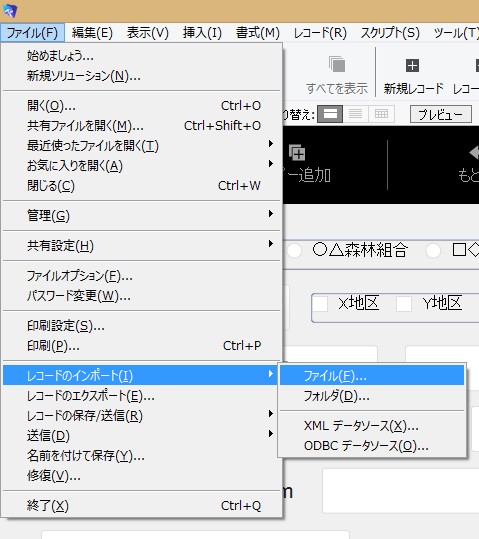Open the 挿入(I) menu

(202, 33)
